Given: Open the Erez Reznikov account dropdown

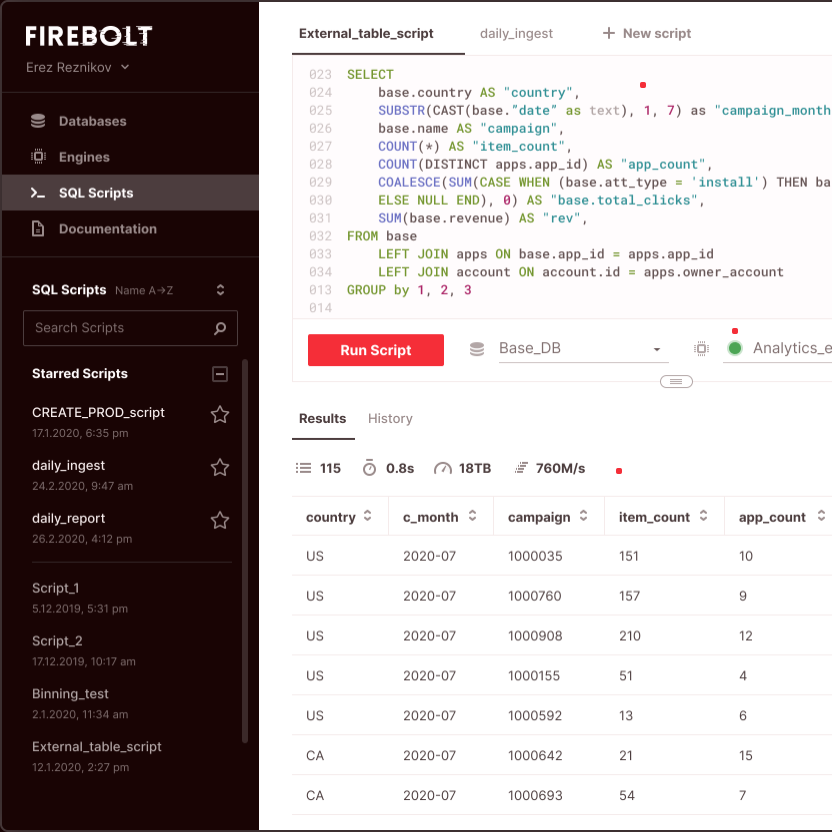Looking at the screenshot, I should 77,67.
